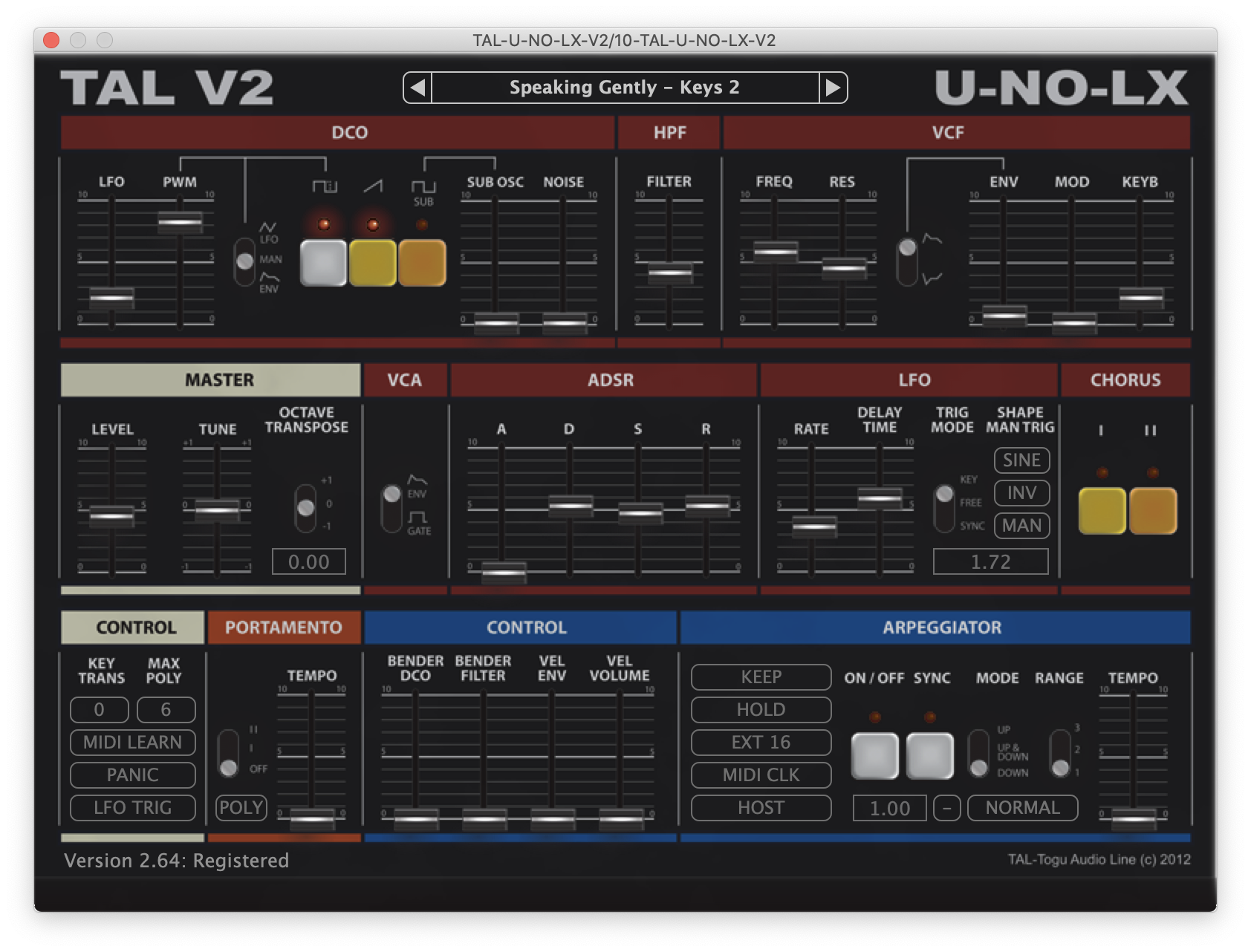Click the NOISE slider handle

[x=565, y=323]
